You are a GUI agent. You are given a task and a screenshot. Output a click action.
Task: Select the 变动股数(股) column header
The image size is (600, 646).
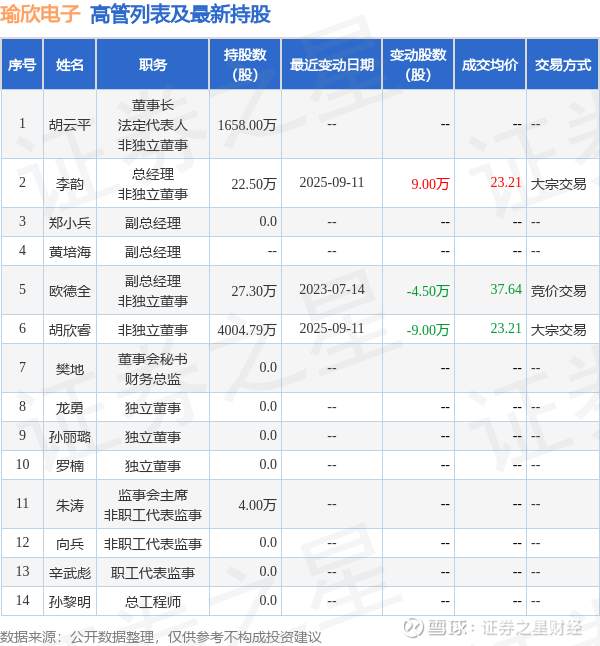pyautogui.click(x=418, y=65)
